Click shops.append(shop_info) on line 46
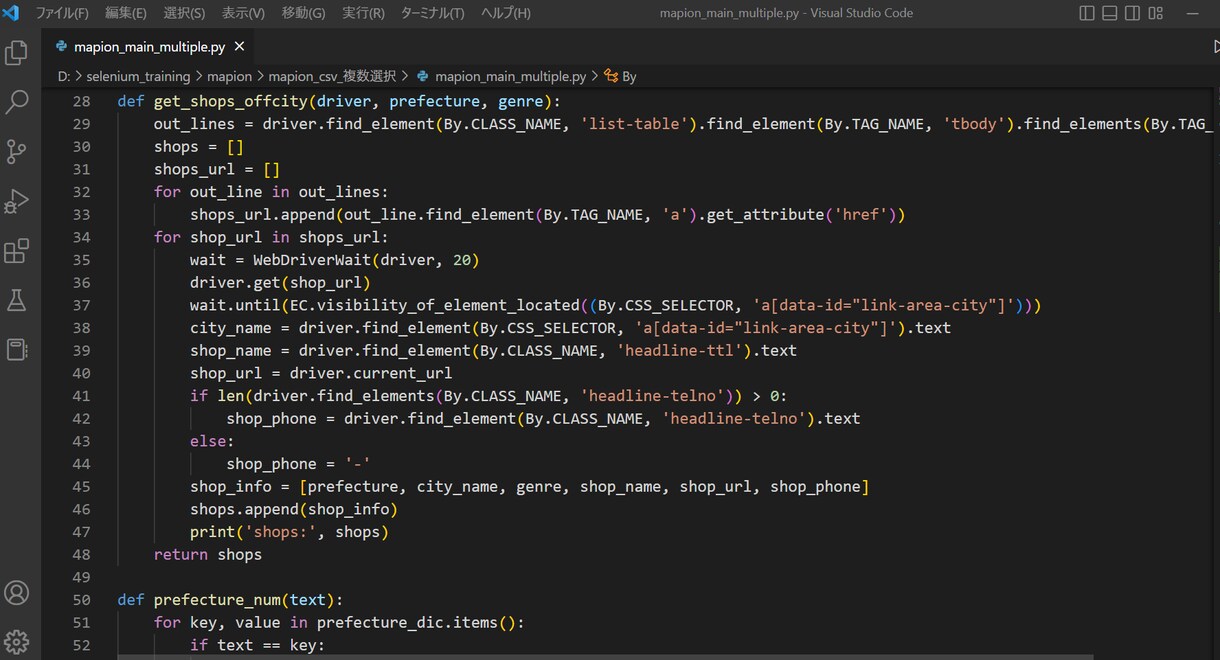This screenshot has width=1220, height=660. (294, 509)
